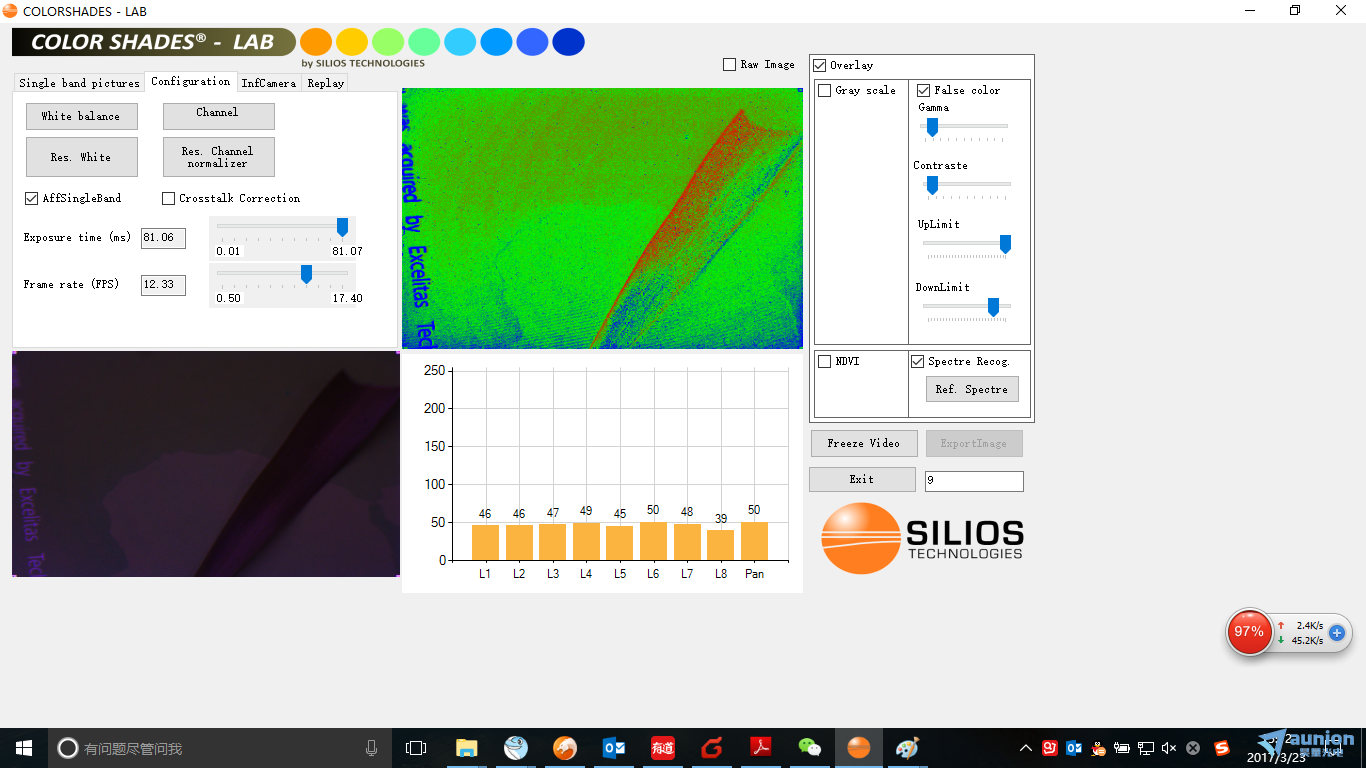The width and height of the screenshot is (1366, 768).
Task: Click the Pan bar in the chart
Action: pyautogui.click(x=754, y=541)
